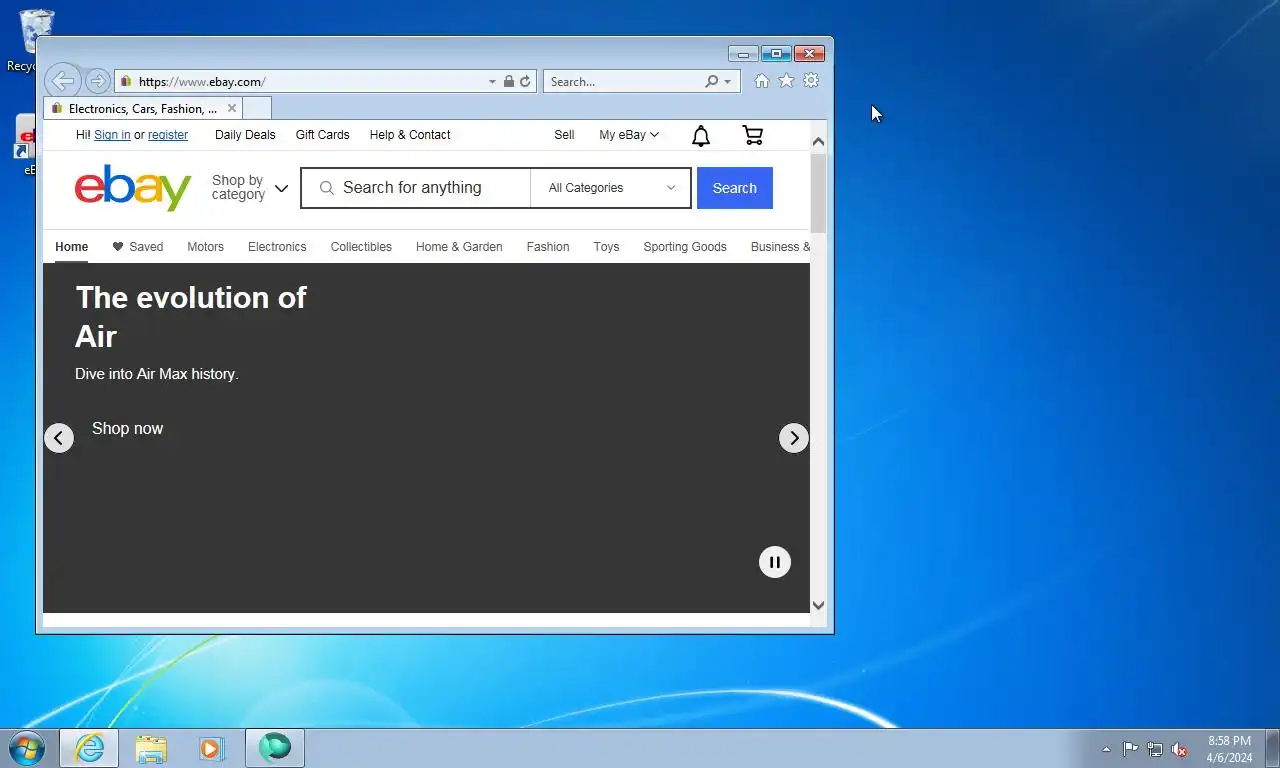The height and width of the screenshot is (768, 1280).
Task: Click the eBay logo
Action: point(132,188)
